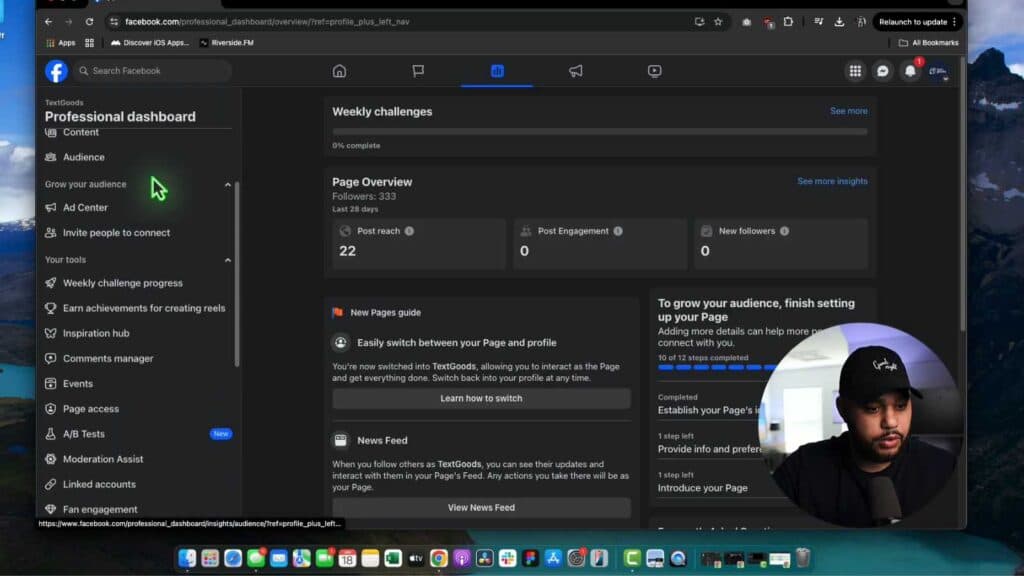Viewport: 1024px width, 576px height.
Task: Click the Weekly challenges progress bar
Action: tap(600, 132)
